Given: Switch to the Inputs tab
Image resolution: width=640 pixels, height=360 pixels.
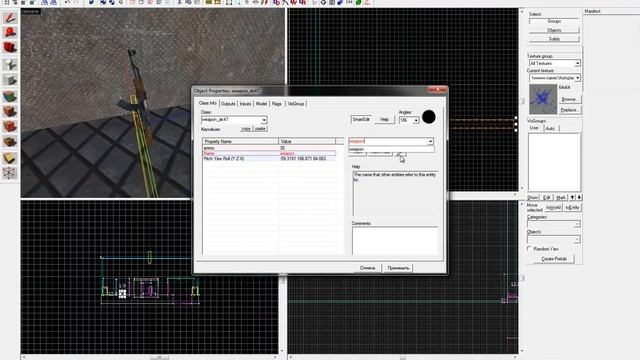Looking at the screenshot, I should (245, 104).
